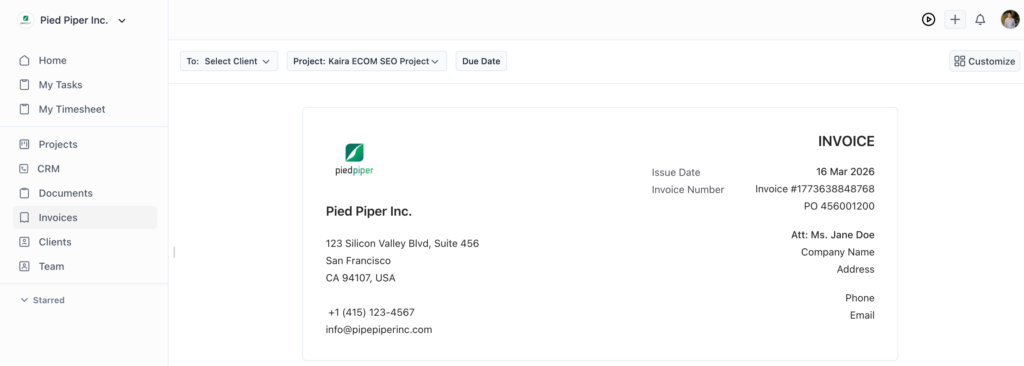Click the Home icon in sidebar
Viewport: 1024px width, 366px height.
[24, 61]
